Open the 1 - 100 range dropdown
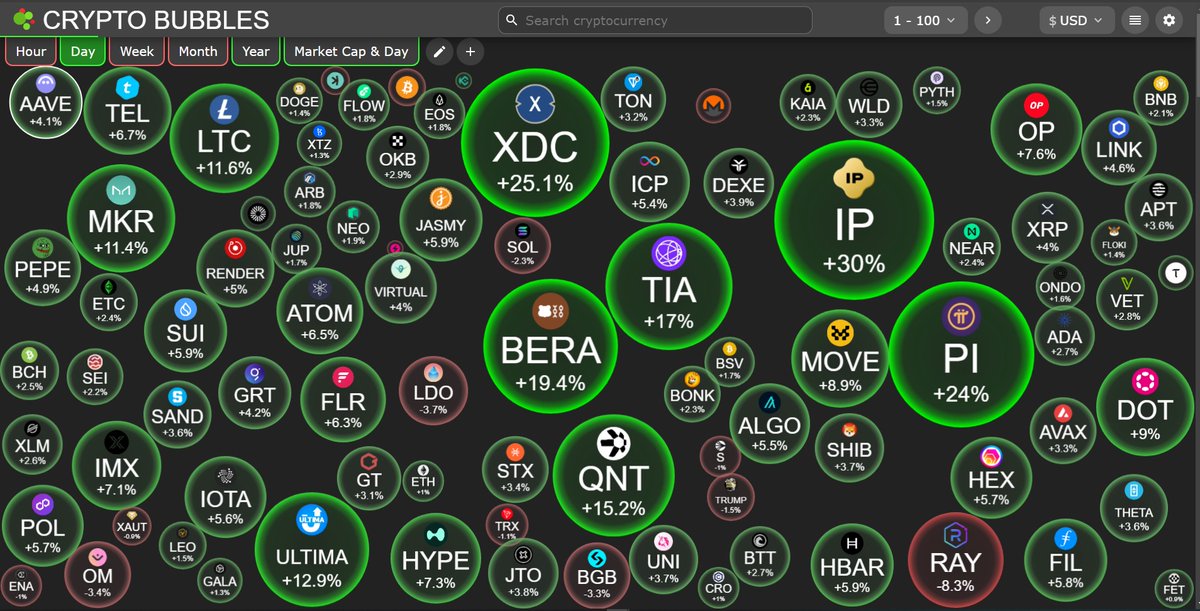Image resolution: width=1200 pixels, height=611 pixels. 925,20
